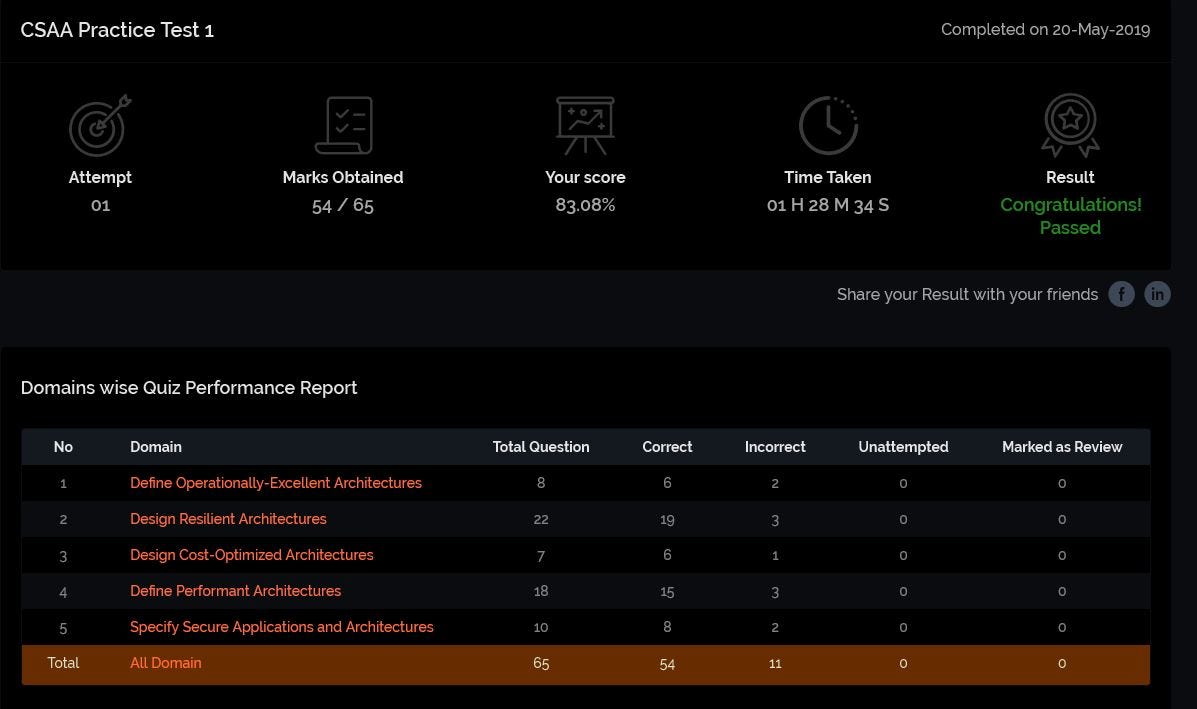Click the Congratulations! Passed result text
Image resolution: width=1197 pixels, height=709 pixels.
click(1070, 216)
